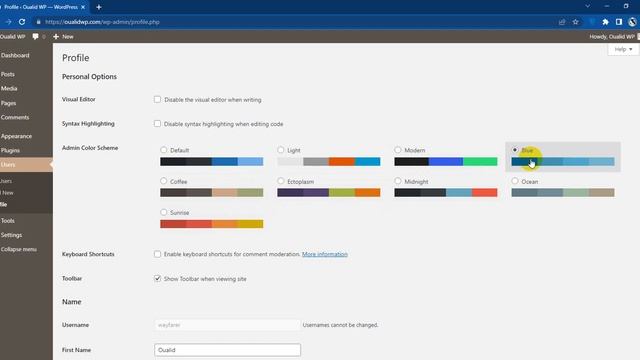Open the Plugins menu
Screen dimensions: 640x360
[10, 150]
